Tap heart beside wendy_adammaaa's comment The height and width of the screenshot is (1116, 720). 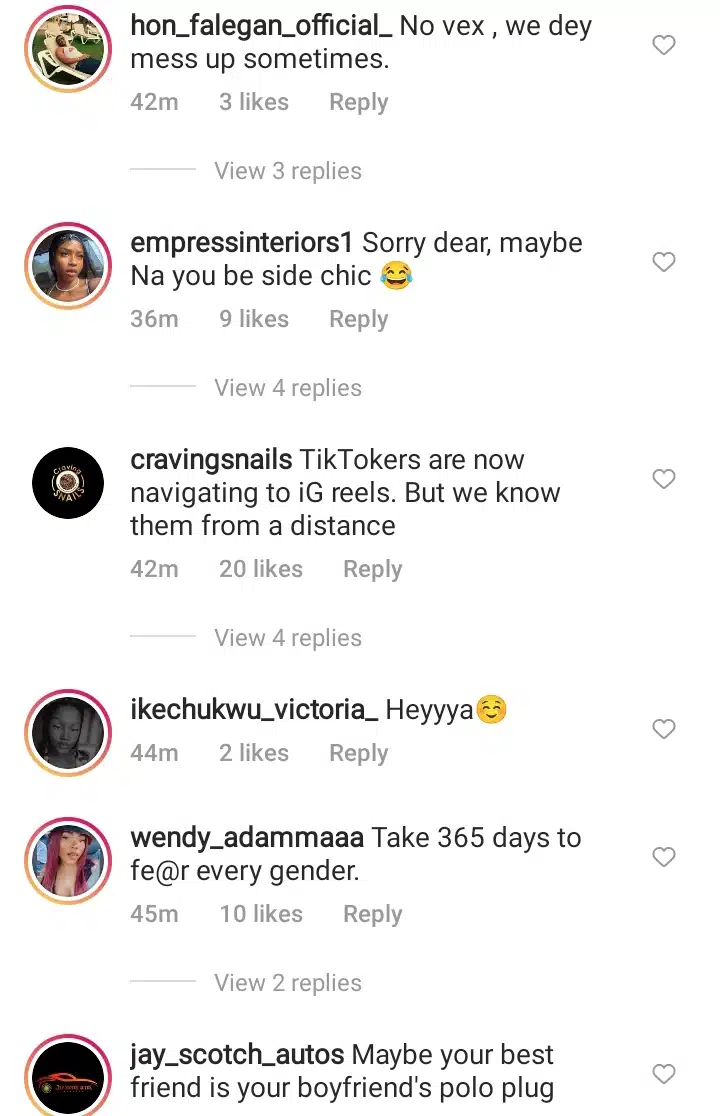point(664,857)
